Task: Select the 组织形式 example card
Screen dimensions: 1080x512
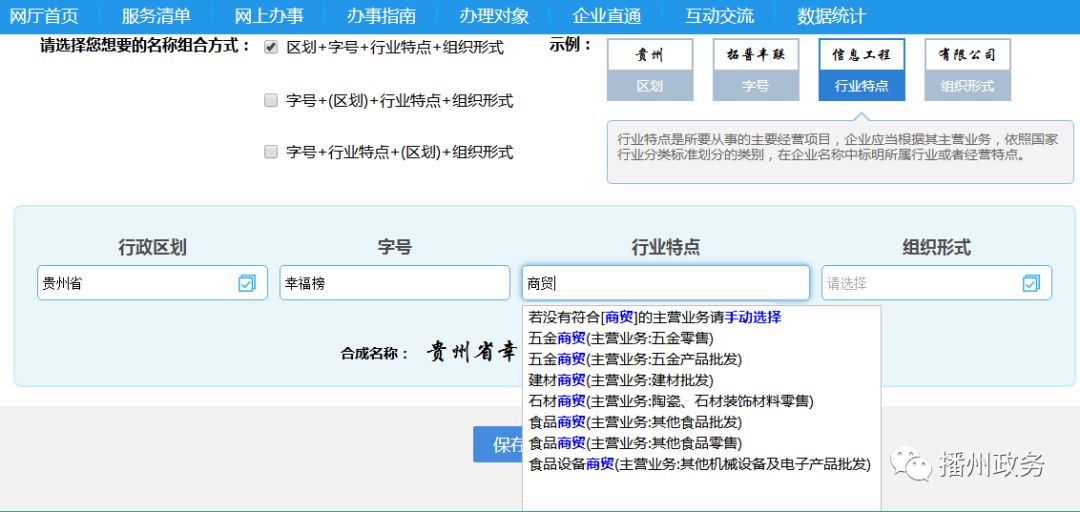Action: click(967, 69)
